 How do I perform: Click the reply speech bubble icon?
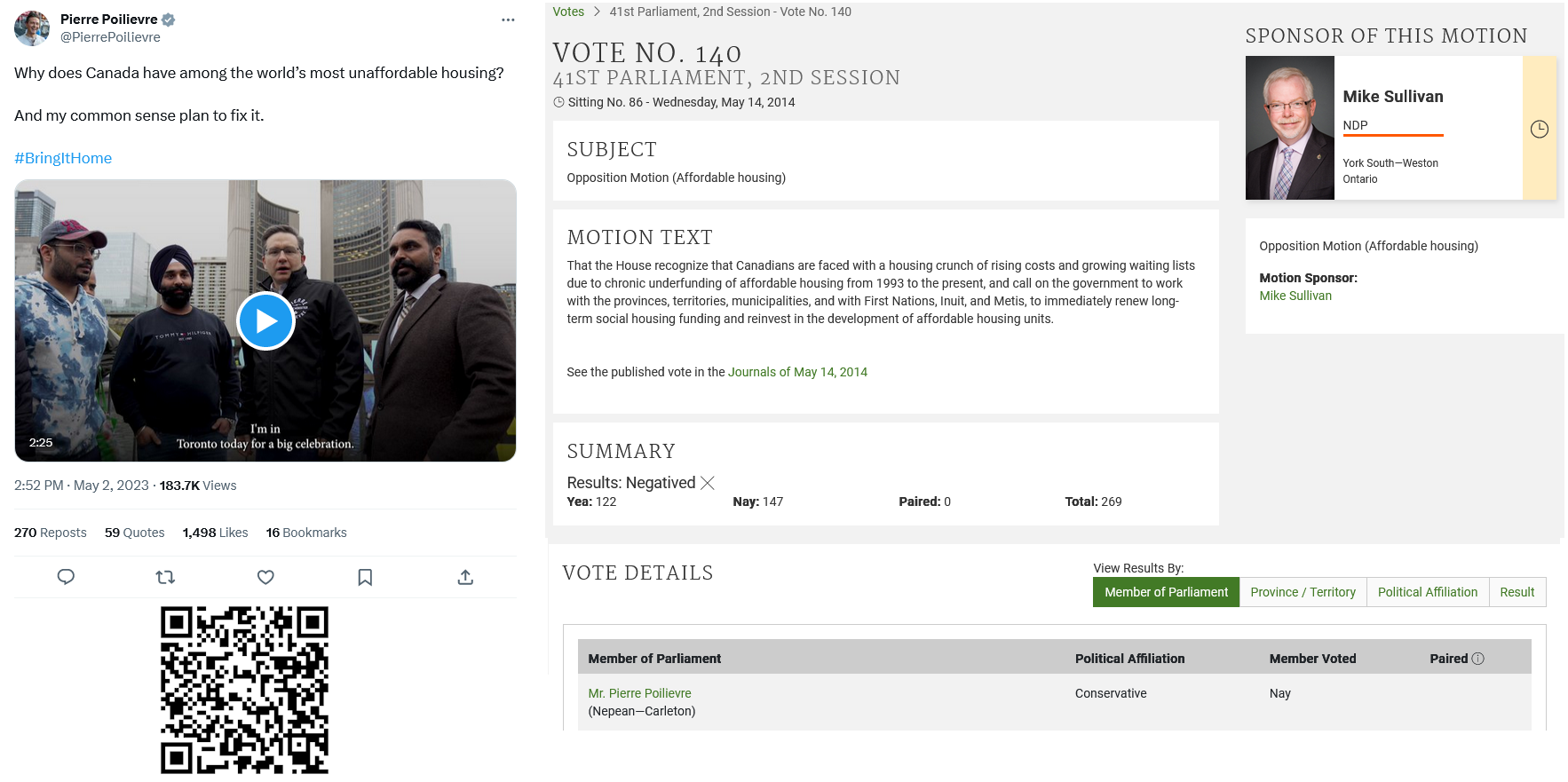pos(66,577)
